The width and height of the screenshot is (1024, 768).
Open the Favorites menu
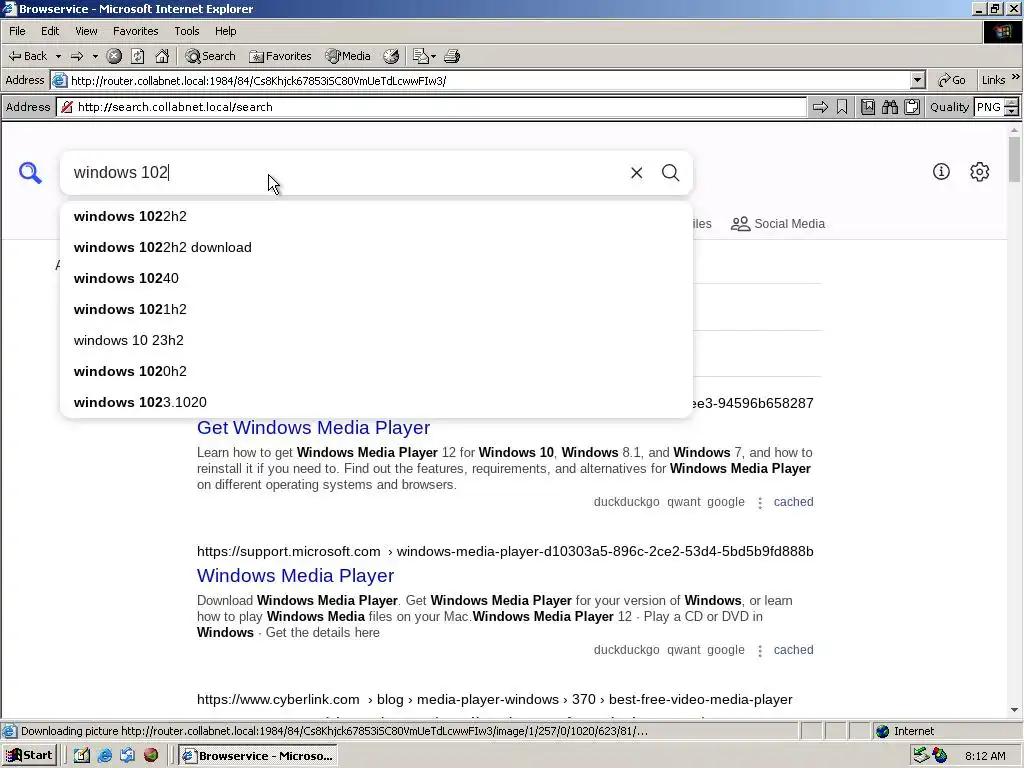135,31
